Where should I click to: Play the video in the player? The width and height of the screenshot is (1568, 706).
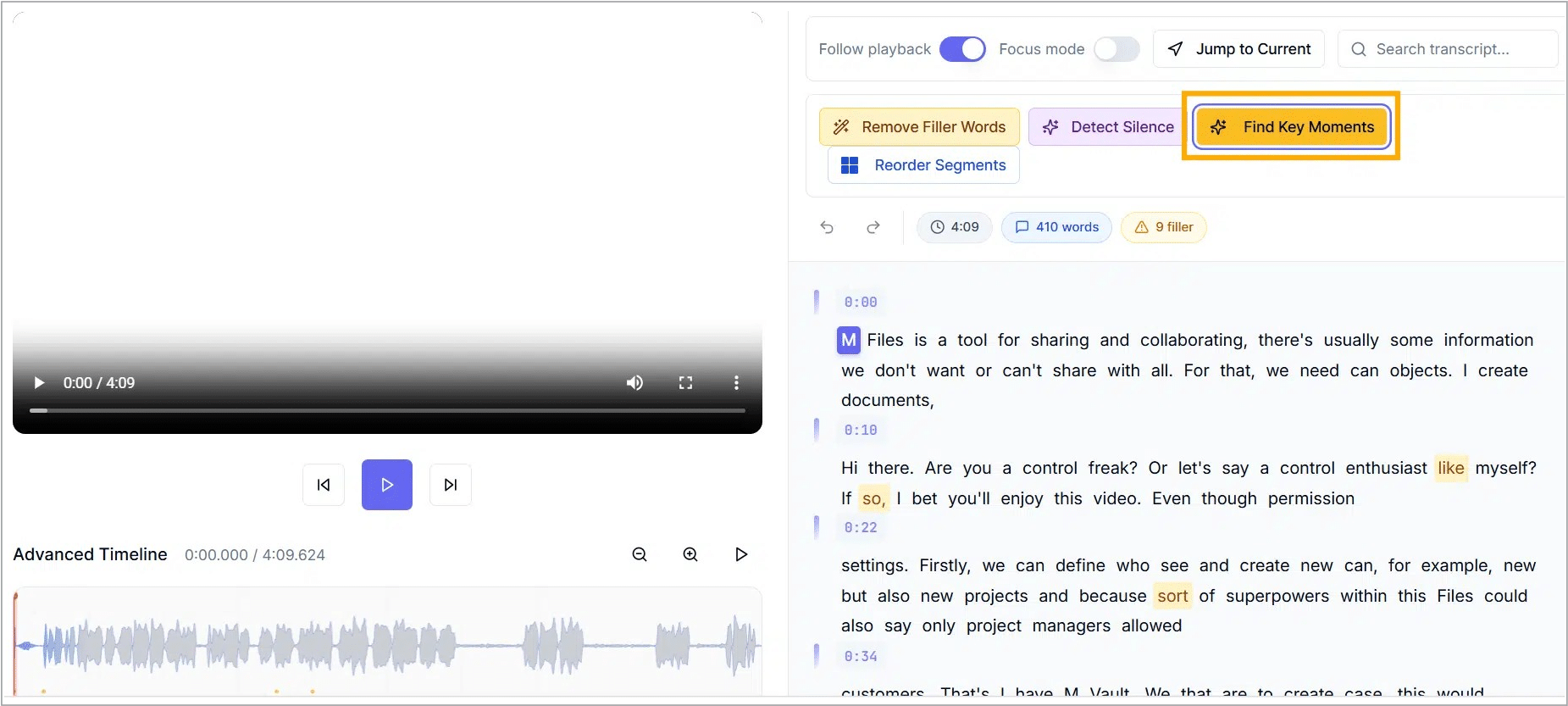(39, 383)
